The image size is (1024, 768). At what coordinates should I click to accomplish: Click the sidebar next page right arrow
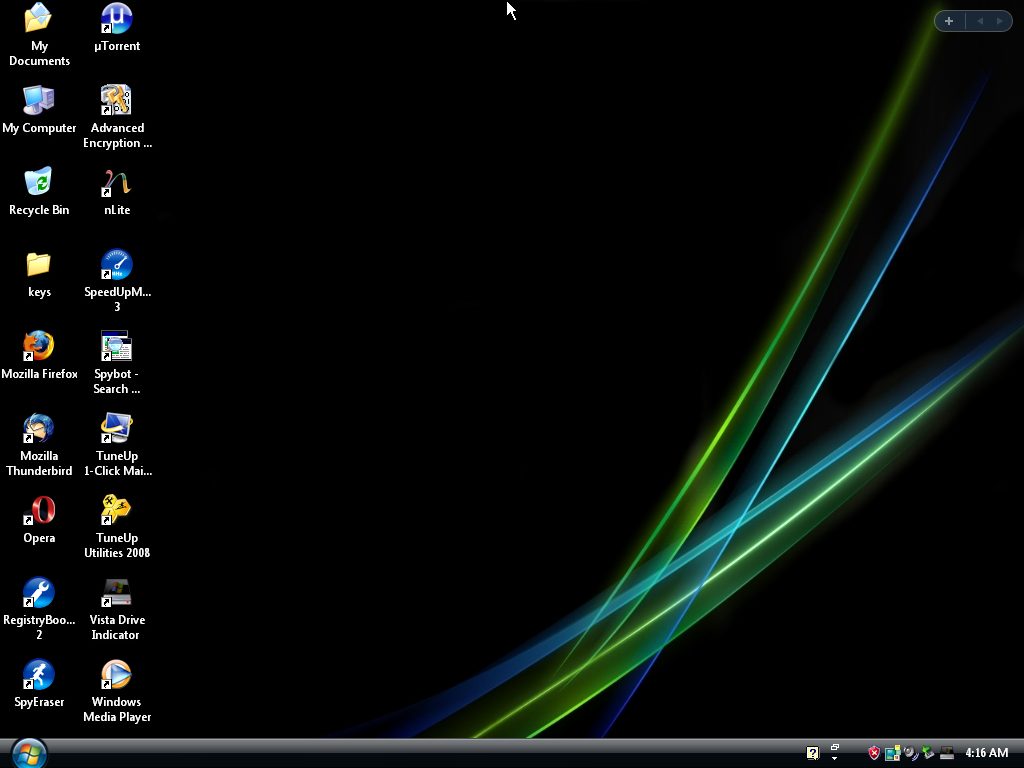(x=999, y=21)
